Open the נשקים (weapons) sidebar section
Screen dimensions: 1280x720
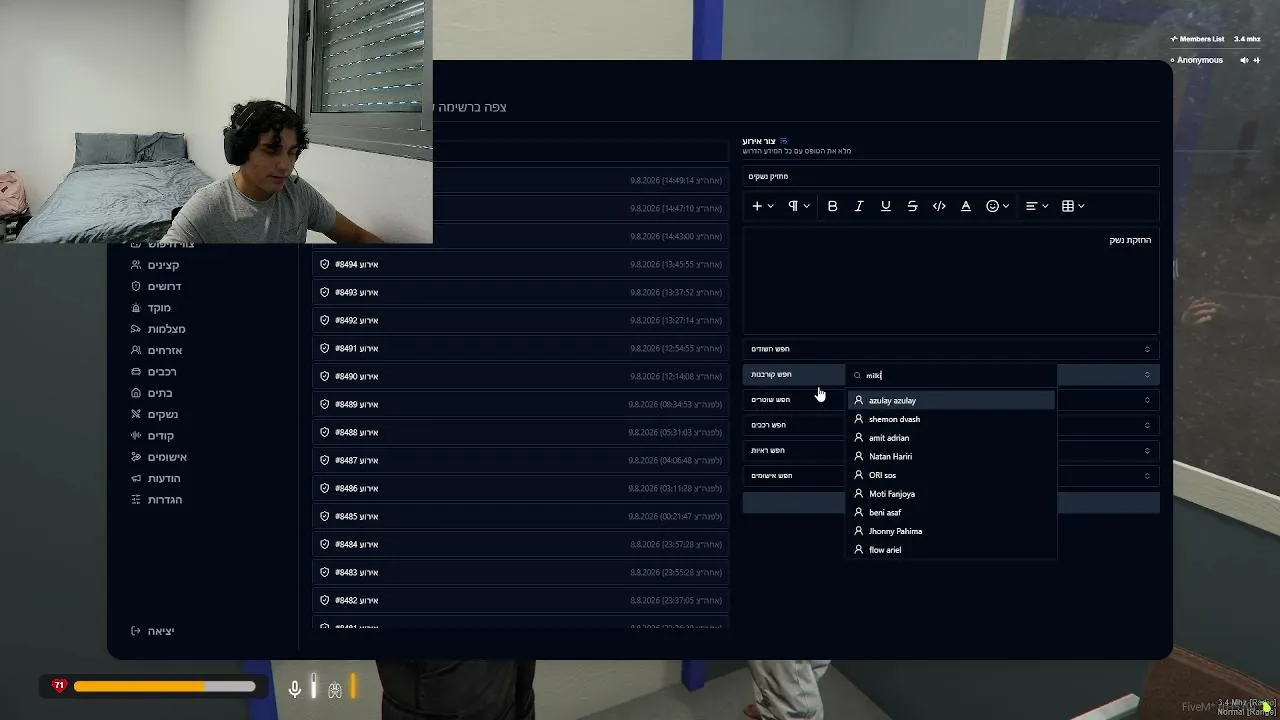coord(154,414)
